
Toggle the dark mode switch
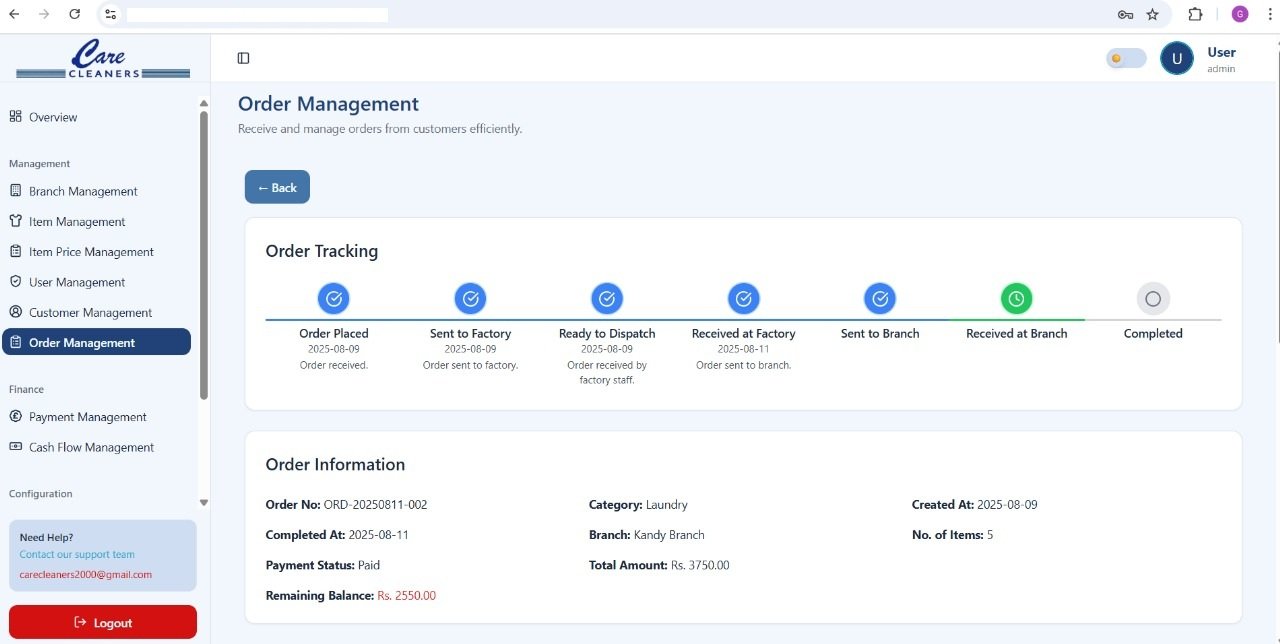pyautogui.click(x=1125, y=58)
